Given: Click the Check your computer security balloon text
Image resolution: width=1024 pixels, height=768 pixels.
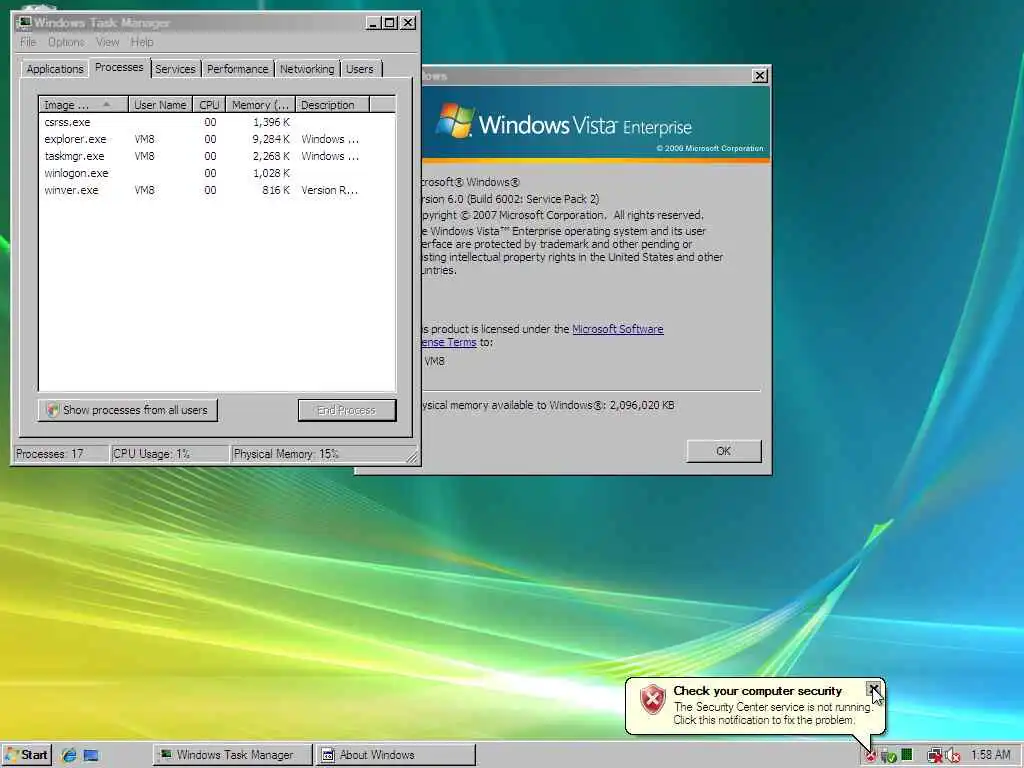Looking at the screenshot, I should click(758, 691).
